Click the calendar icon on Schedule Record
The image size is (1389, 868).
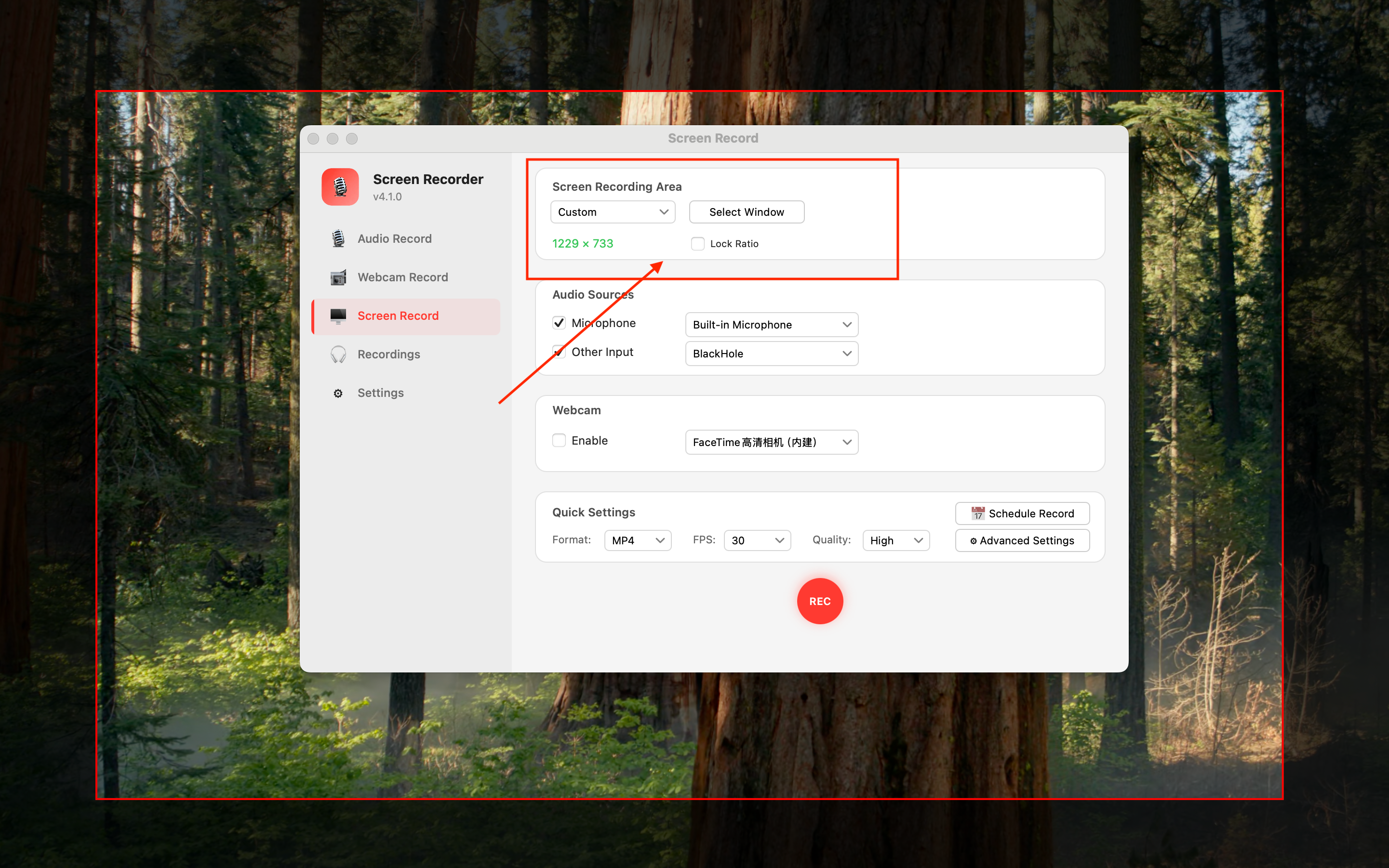coord(978,513)
